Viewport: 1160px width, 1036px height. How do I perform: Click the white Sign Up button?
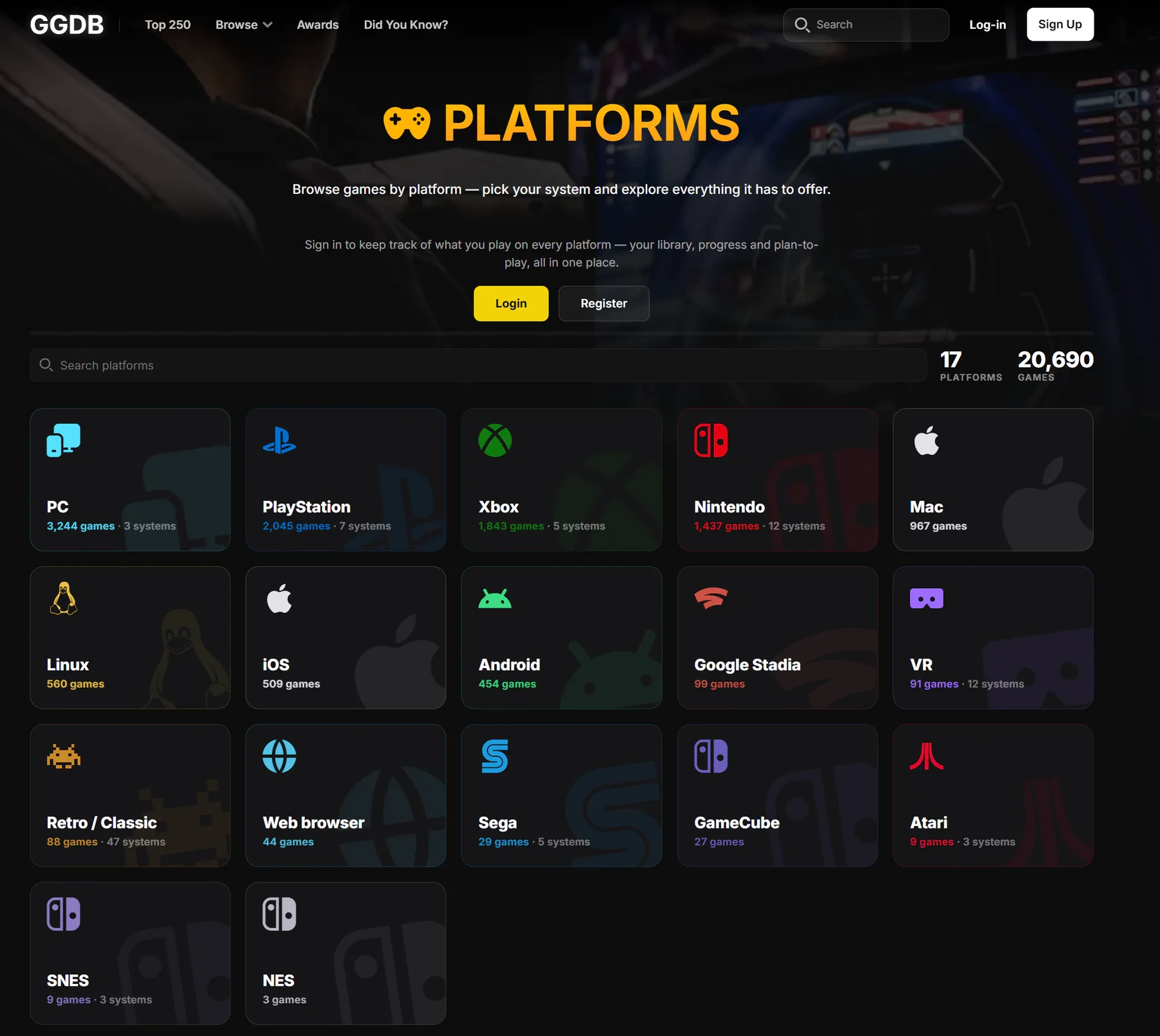[x=1060, y=24]
